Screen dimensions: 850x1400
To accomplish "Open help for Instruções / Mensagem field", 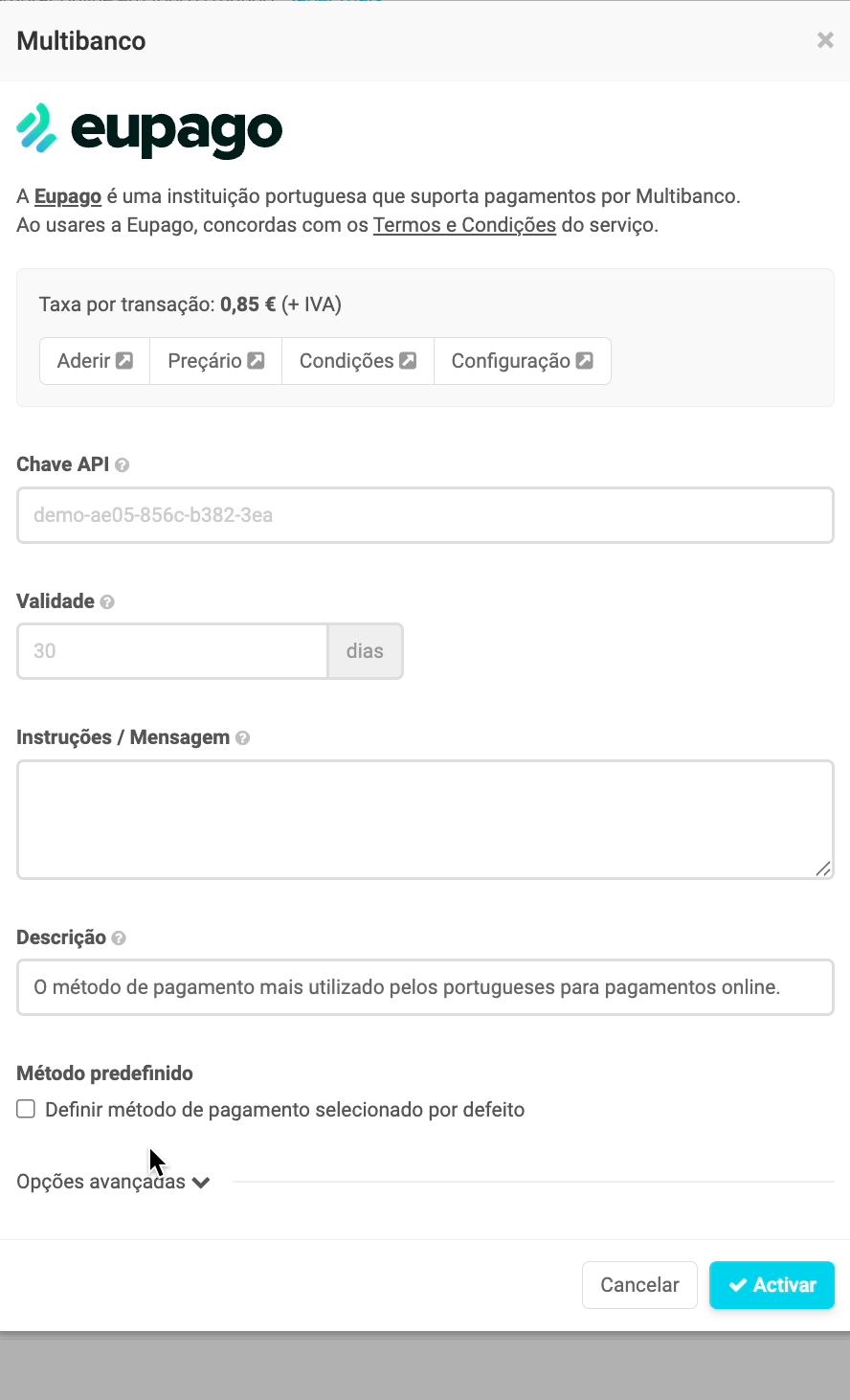I will (x=242, y=737).
